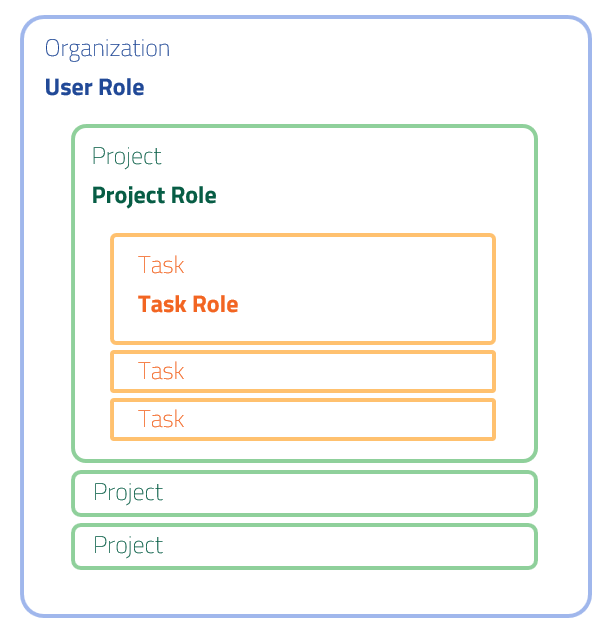This screenshot has width=615, height=638.
Task: Expand the bottom collapsed Task box
Action: point(302,418)
